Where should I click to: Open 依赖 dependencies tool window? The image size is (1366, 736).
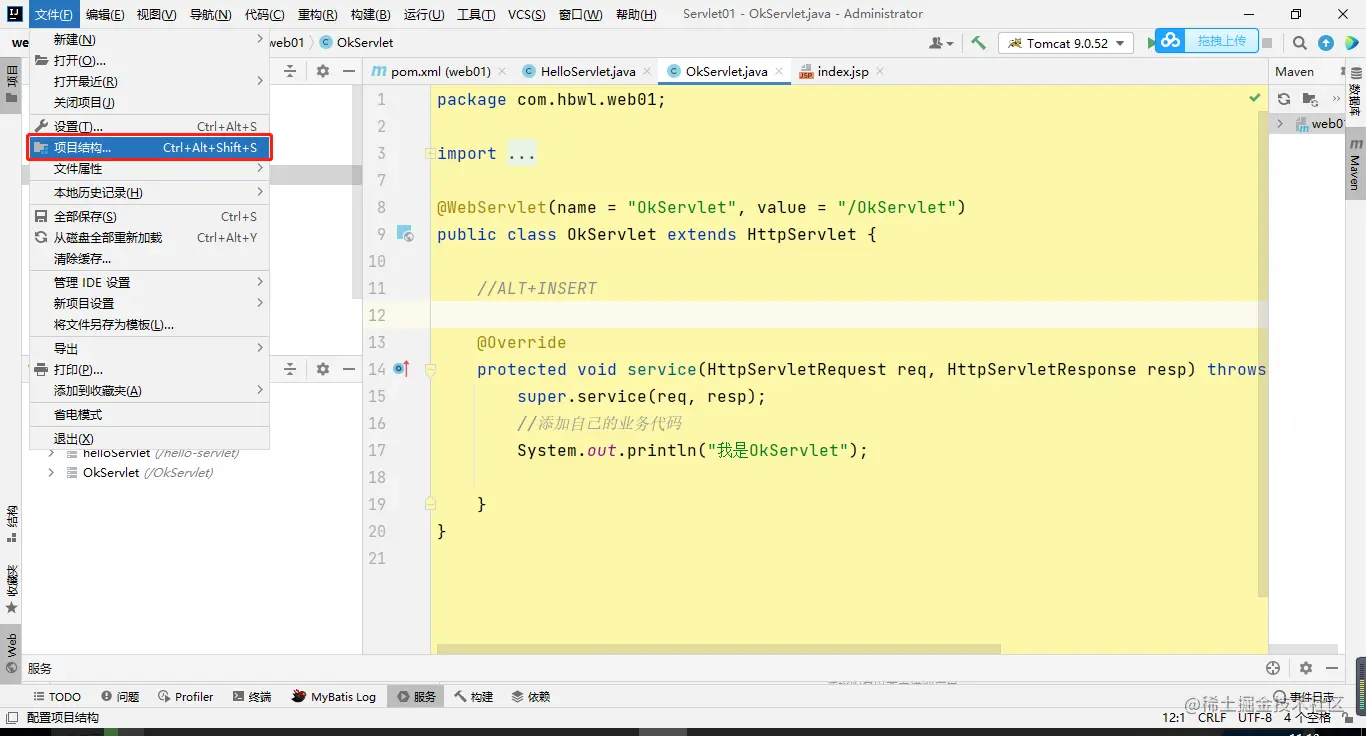[x=530, y=696]
